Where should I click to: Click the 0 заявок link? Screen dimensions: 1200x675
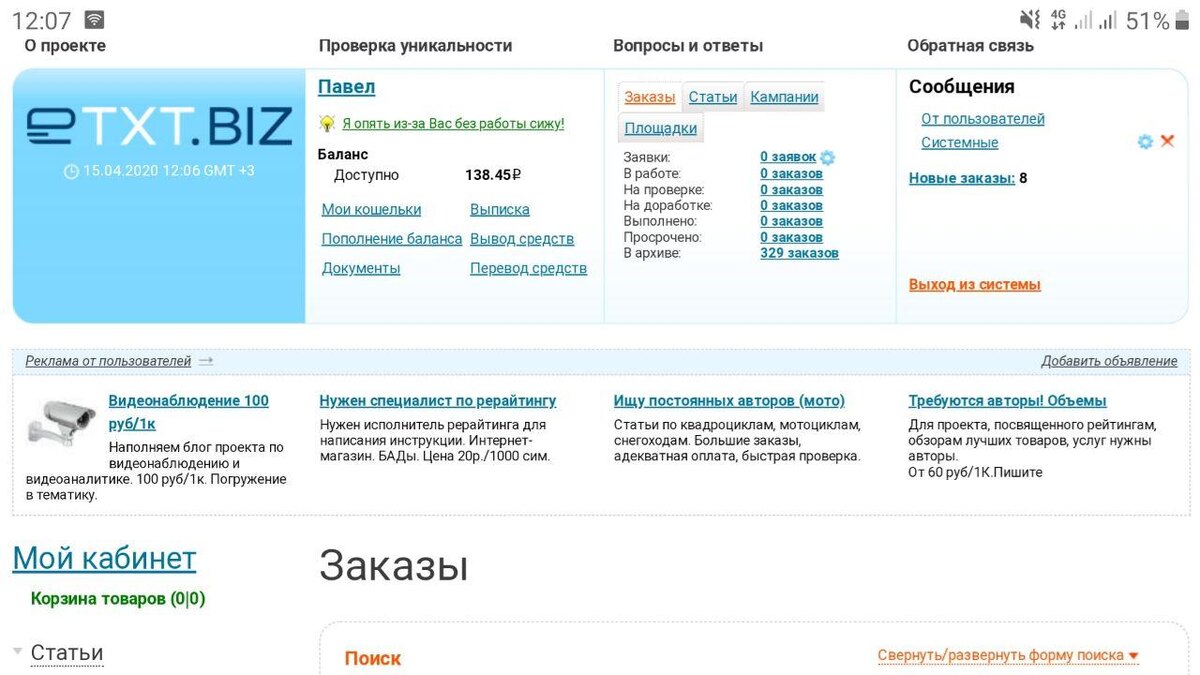click(788, 157)
